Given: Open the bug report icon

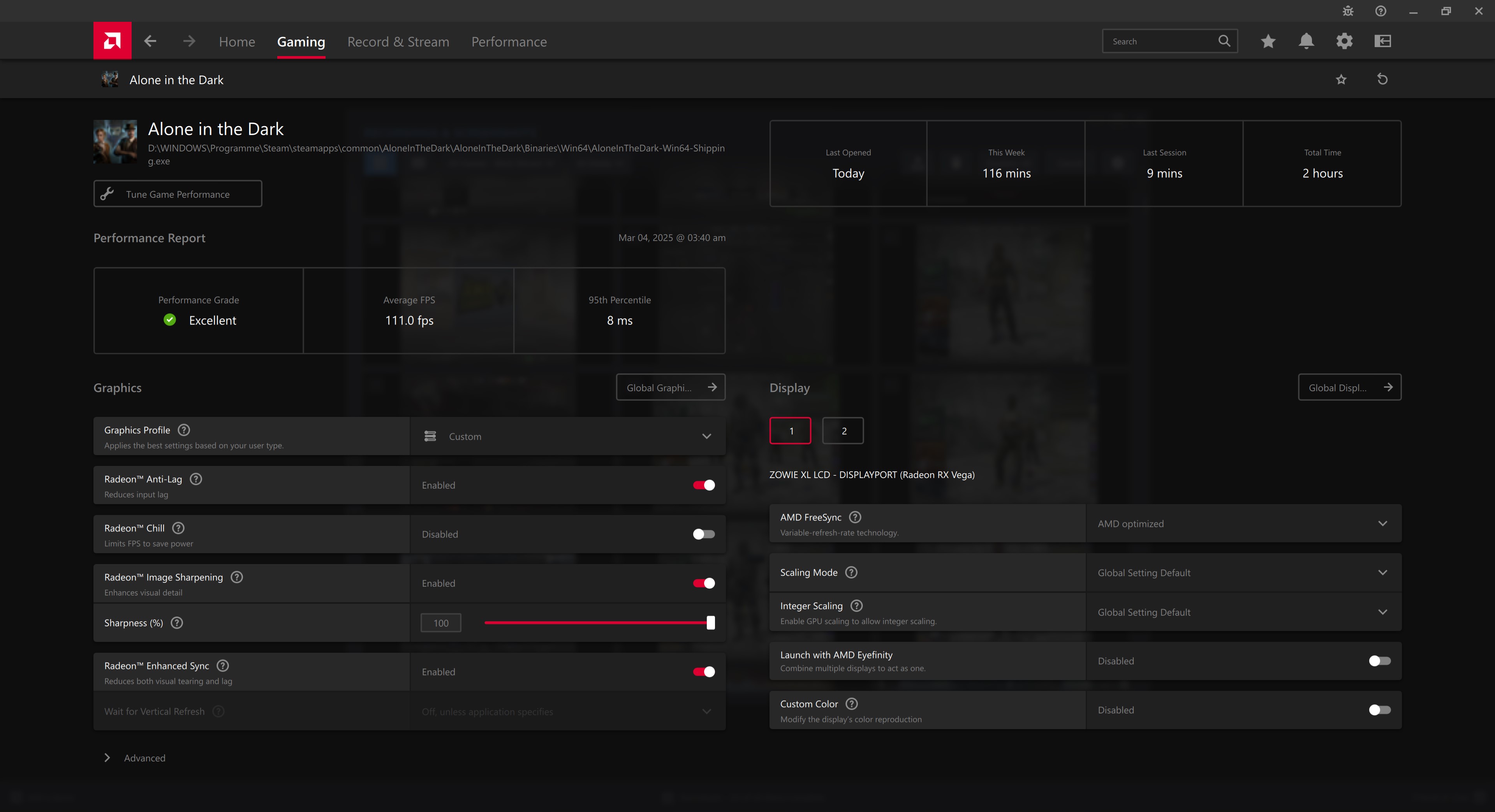Looking at the screenshot, I should tap(1347, 11).
